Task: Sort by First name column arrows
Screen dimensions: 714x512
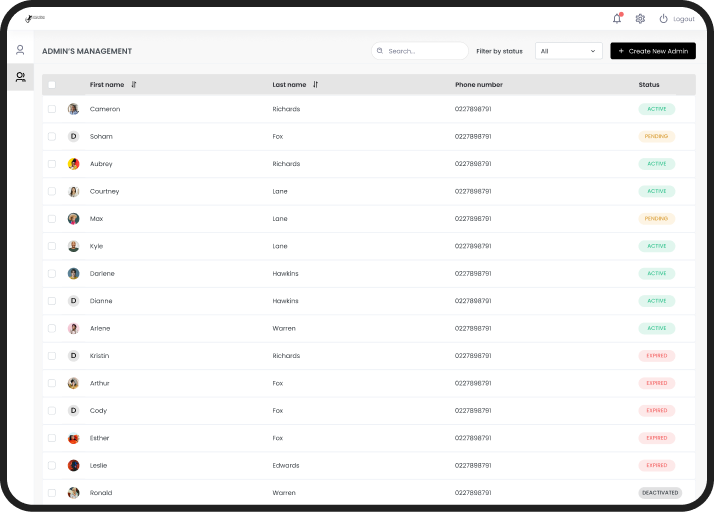Action: tap(134, 84)
